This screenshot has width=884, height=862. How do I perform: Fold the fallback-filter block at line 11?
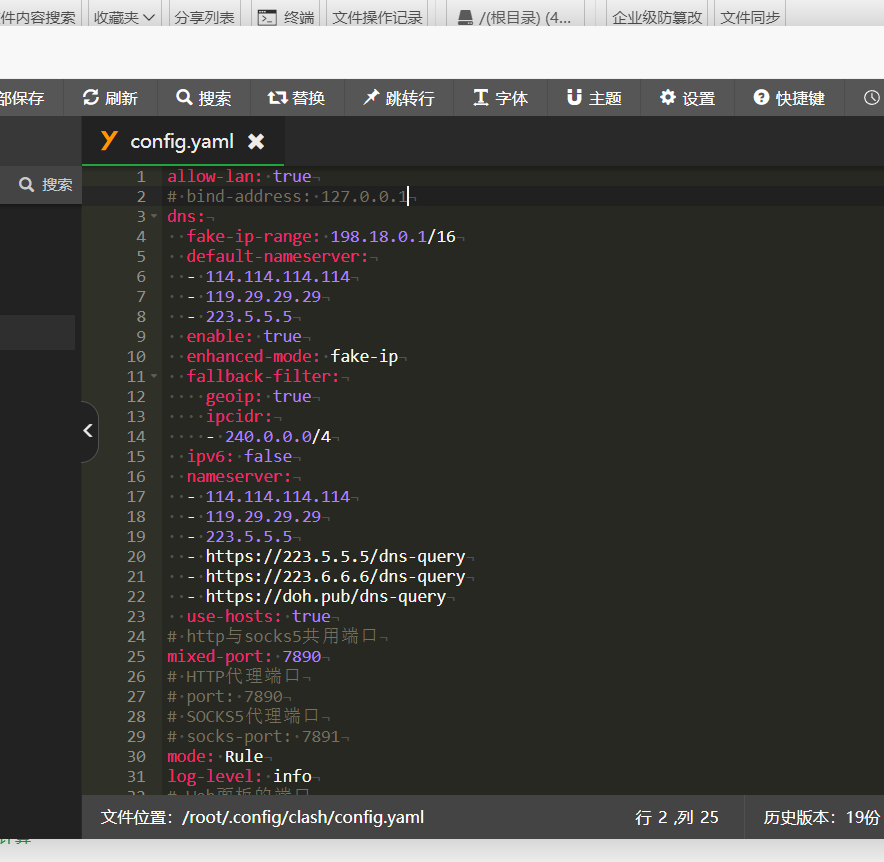(154, 376)
